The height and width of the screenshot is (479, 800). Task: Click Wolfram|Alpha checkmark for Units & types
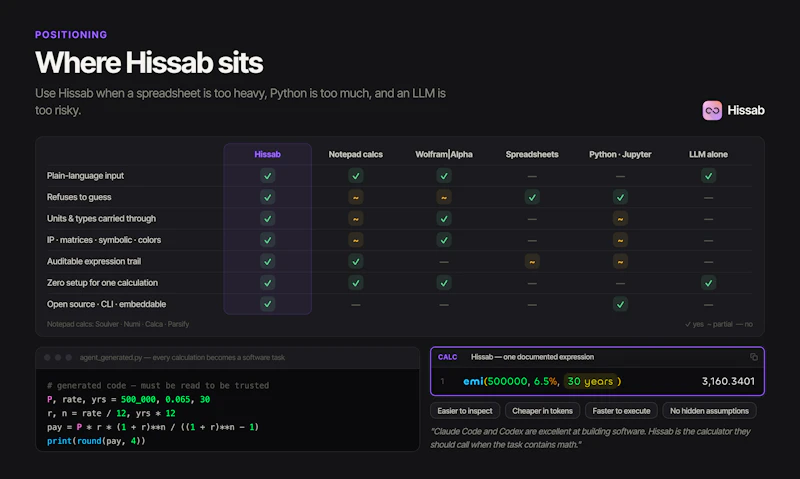tap(444, 218)
